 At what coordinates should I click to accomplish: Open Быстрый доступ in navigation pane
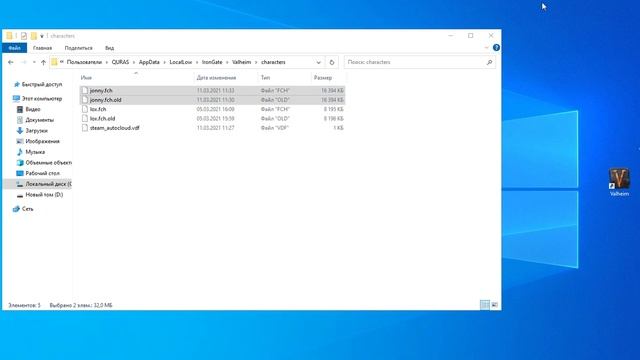pos(42,84)
